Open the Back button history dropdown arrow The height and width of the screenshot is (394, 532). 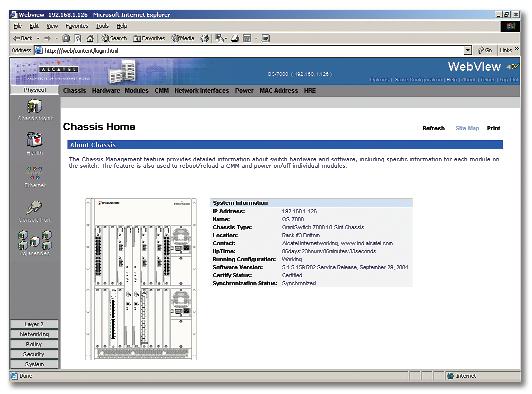pos(38,39)
